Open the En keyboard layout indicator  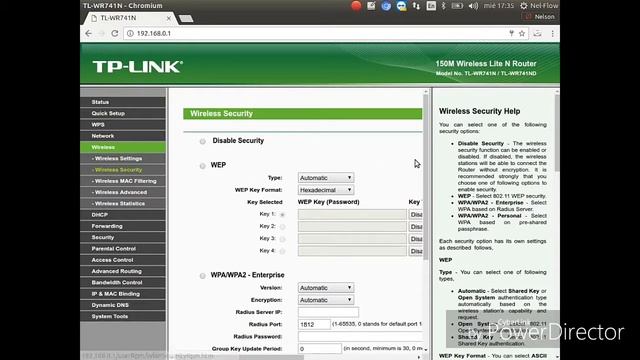(x=431, y=6)
